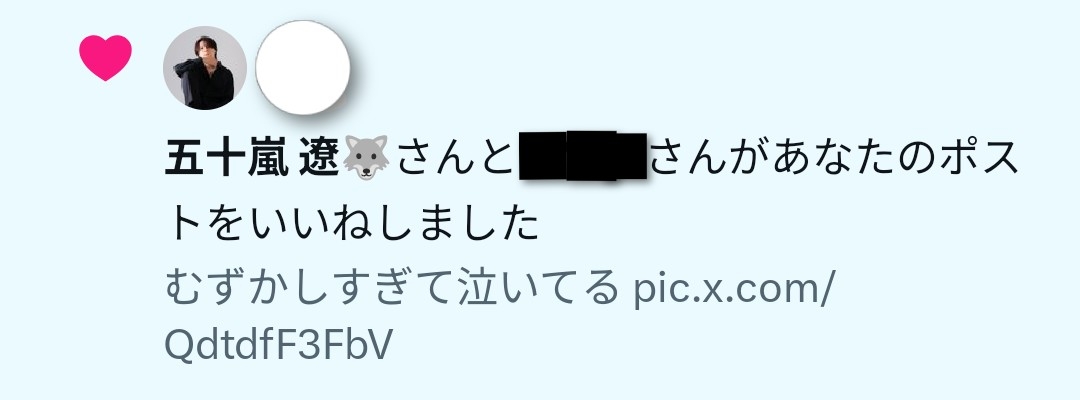This screenshot has width=1080, height=400.
Task: Click the 五十嵐 surname text
Action: [227, 158]
